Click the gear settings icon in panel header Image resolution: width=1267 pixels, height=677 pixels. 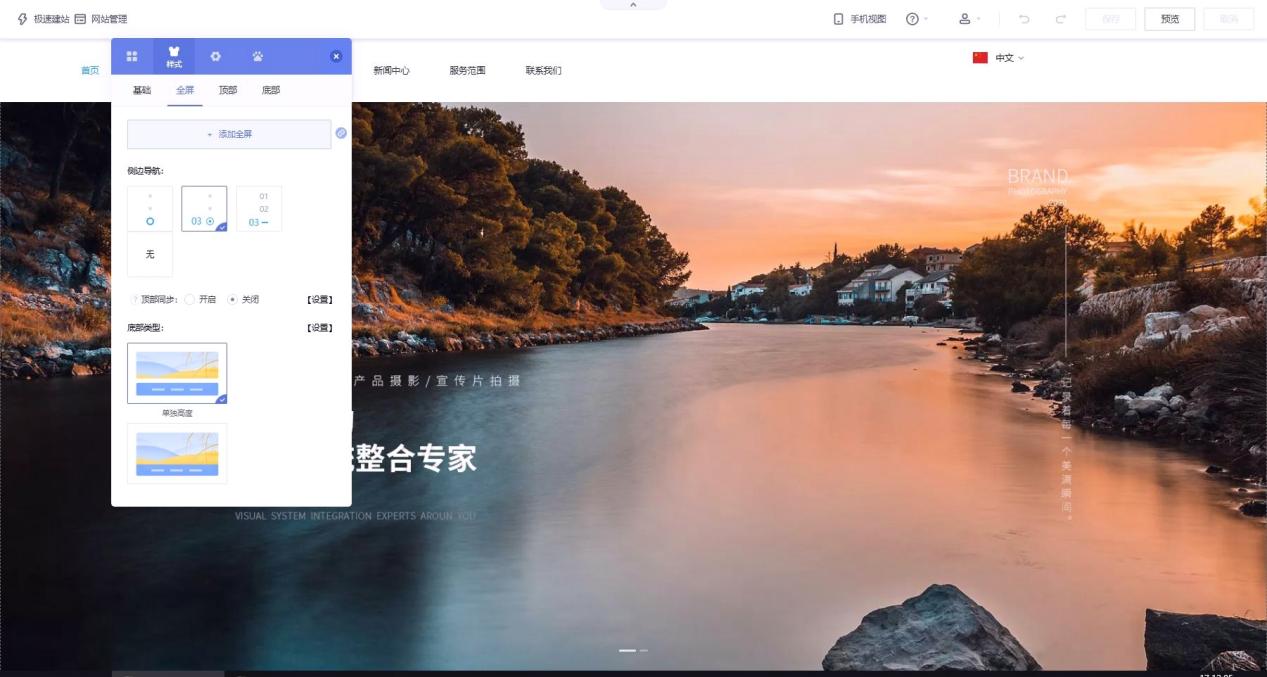215,57
